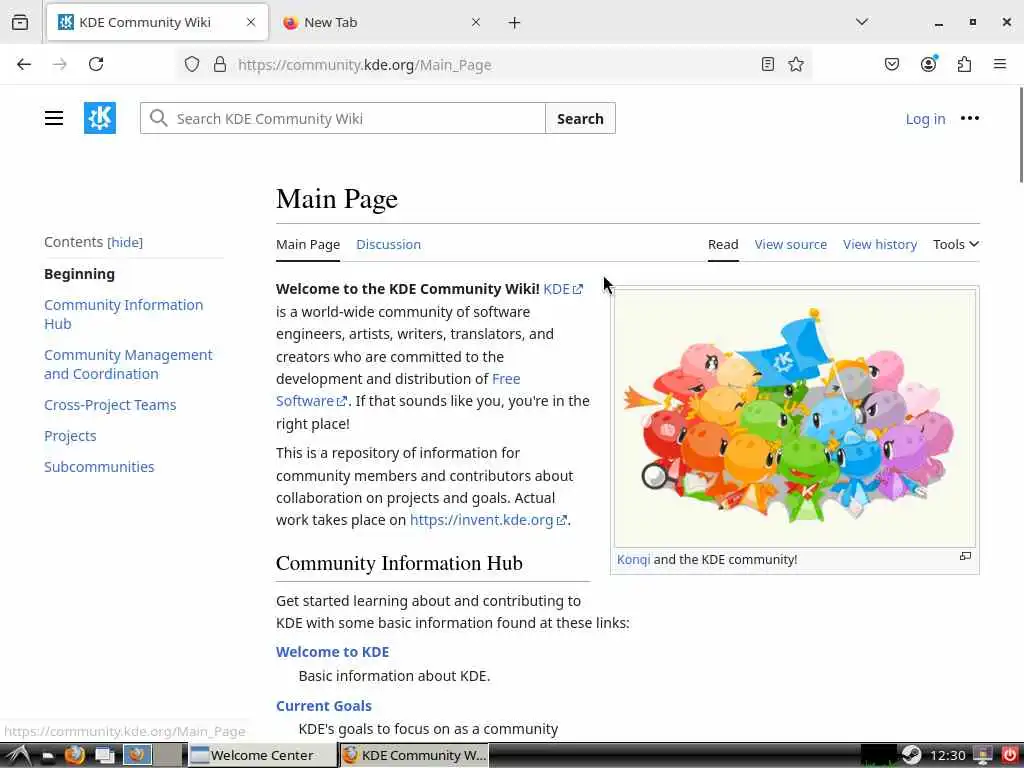Screen dimensions: 1024x768
Task: Open the tracking protection shield panel
Action: tap(191, 64)
